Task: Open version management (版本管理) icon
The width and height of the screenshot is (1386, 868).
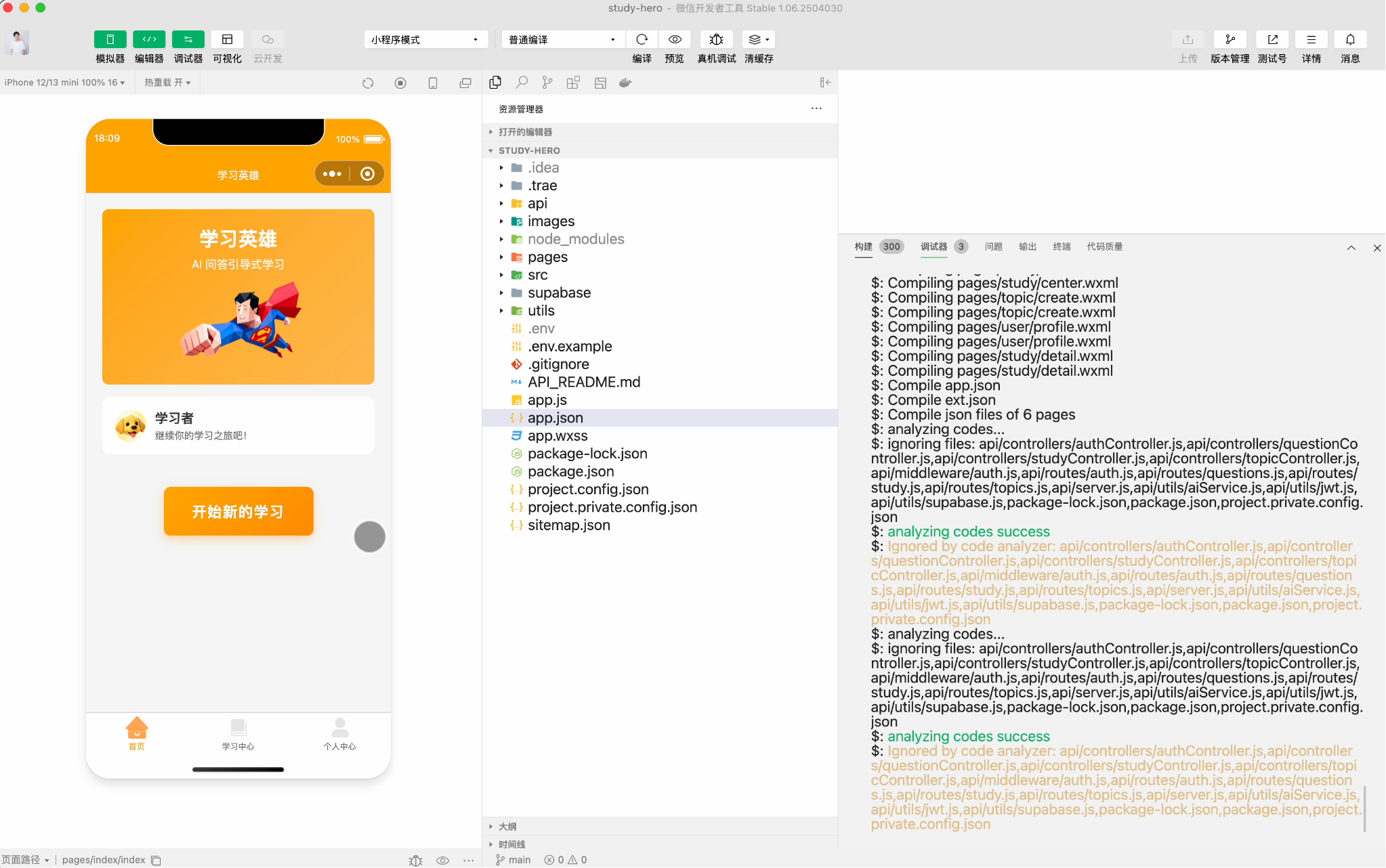Action: click(x=1230, y=39)
